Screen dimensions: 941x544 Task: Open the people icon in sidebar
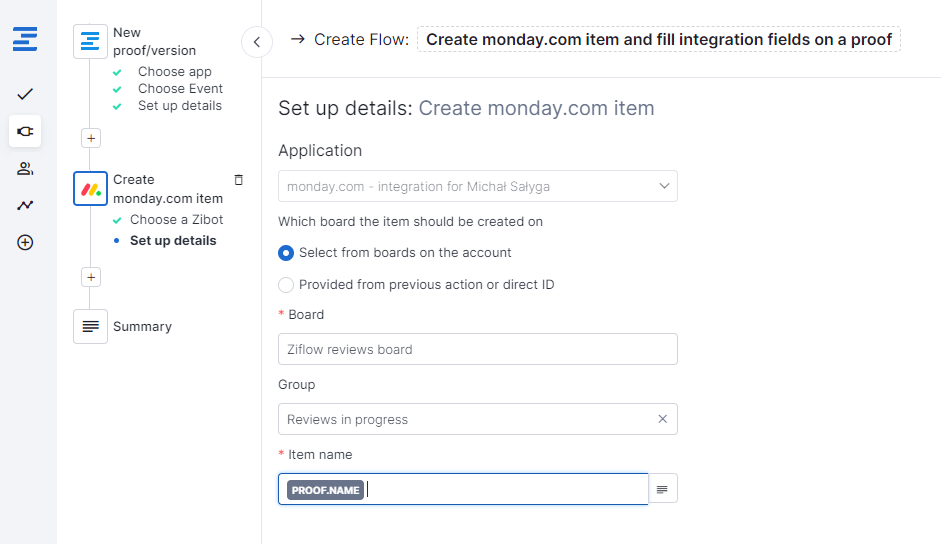pos(25,168)
